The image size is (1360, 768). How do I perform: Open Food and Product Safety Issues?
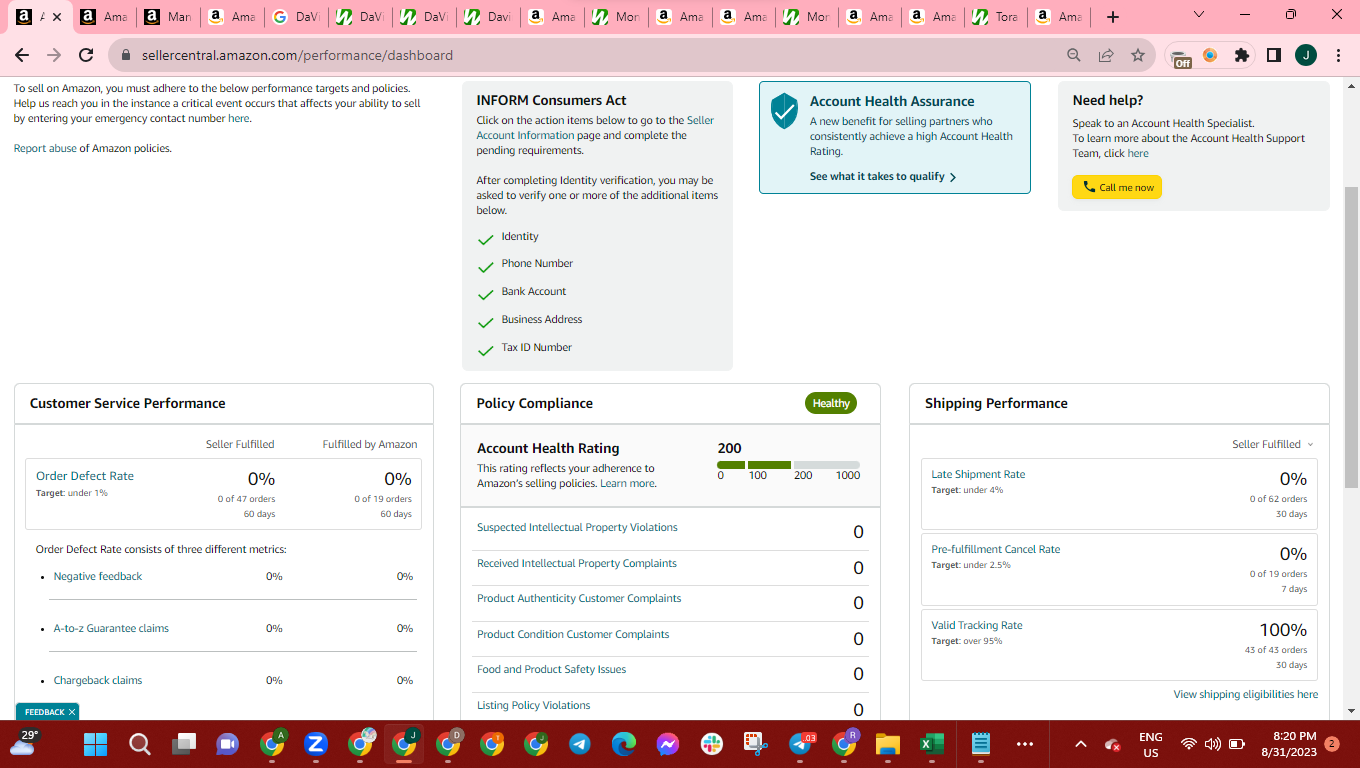click(x=551, y=669)
